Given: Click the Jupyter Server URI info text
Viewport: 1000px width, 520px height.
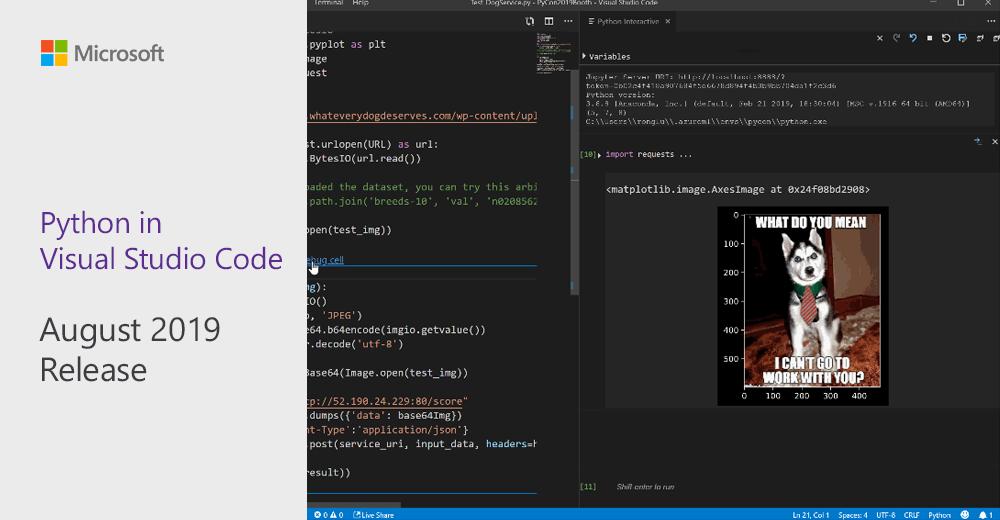Looking at the screenshot, I should 685,77.
